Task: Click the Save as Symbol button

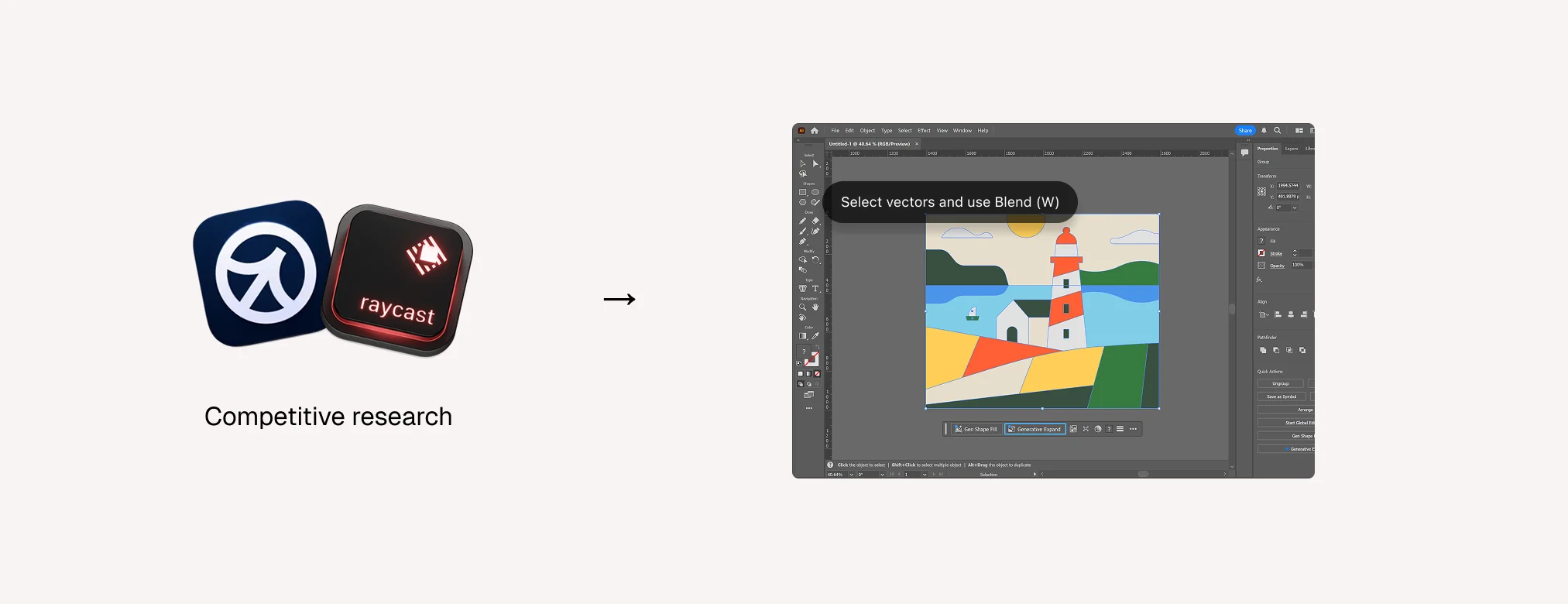Action: pyautogui.click(x=1282, y=396)
